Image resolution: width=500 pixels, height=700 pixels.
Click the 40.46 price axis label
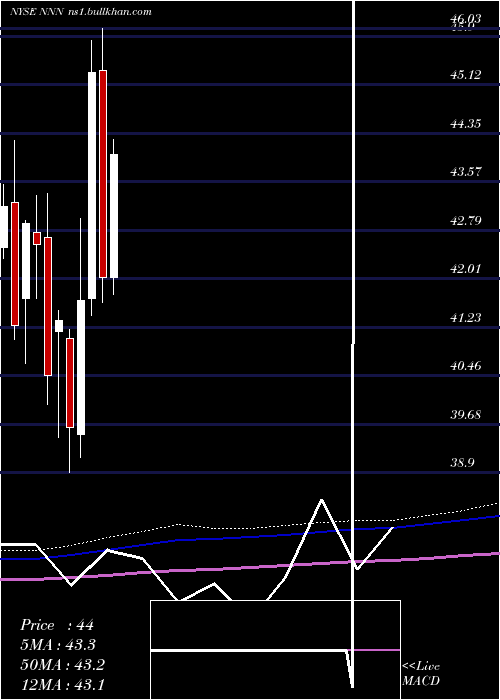(466, 366)
